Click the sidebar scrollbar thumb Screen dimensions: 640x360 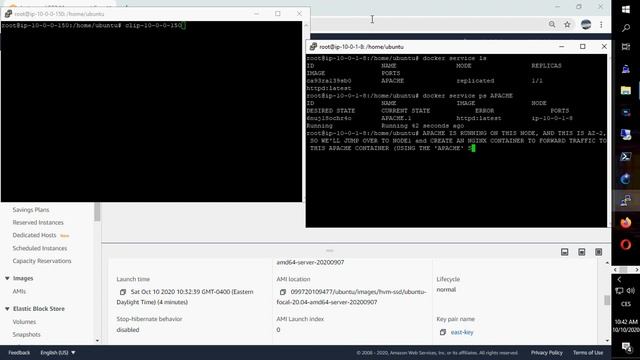tap(97, 212)
